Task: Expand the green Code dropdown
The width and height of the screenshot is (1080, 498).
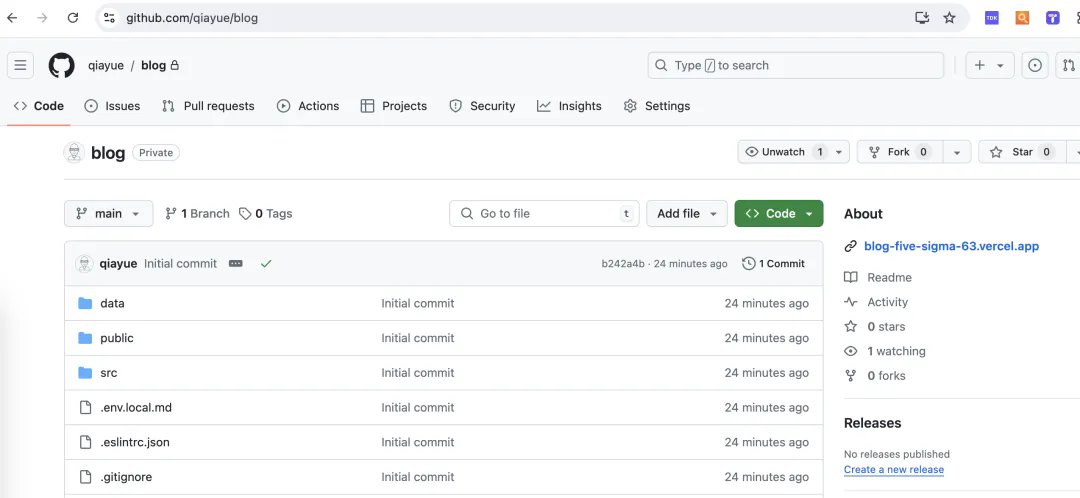Action: click(x=779, y=214)
